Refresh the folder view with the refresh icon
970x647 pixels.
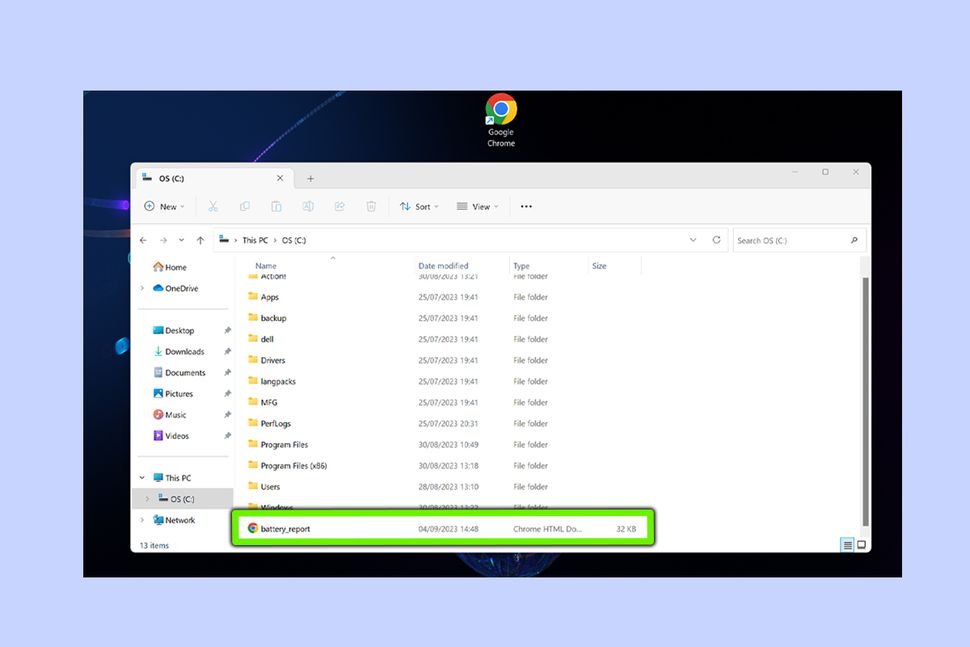(717, 240)
